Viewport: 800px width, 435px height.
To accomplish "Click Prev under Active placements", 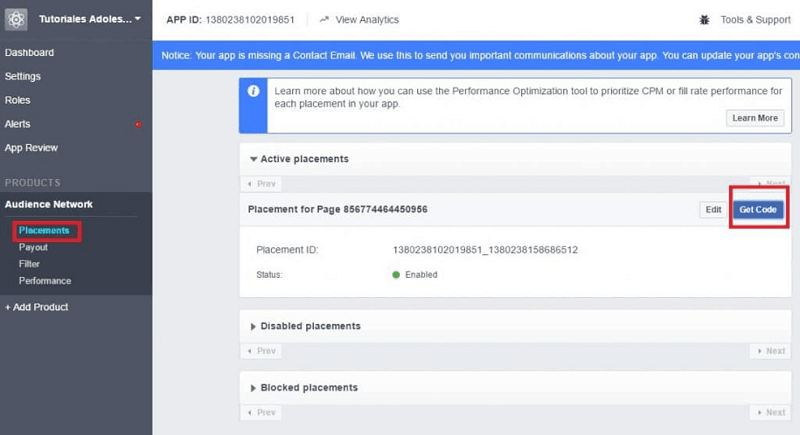I will click(262, 184).
